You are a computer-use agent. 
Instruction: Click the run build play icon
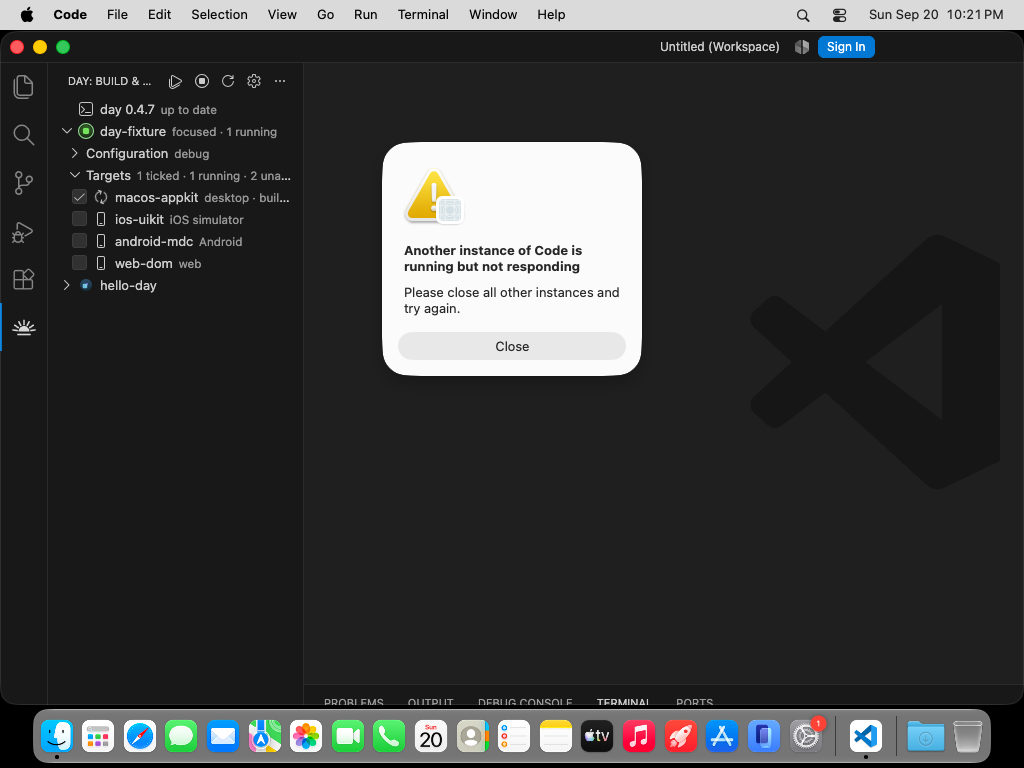click(175, 81)
